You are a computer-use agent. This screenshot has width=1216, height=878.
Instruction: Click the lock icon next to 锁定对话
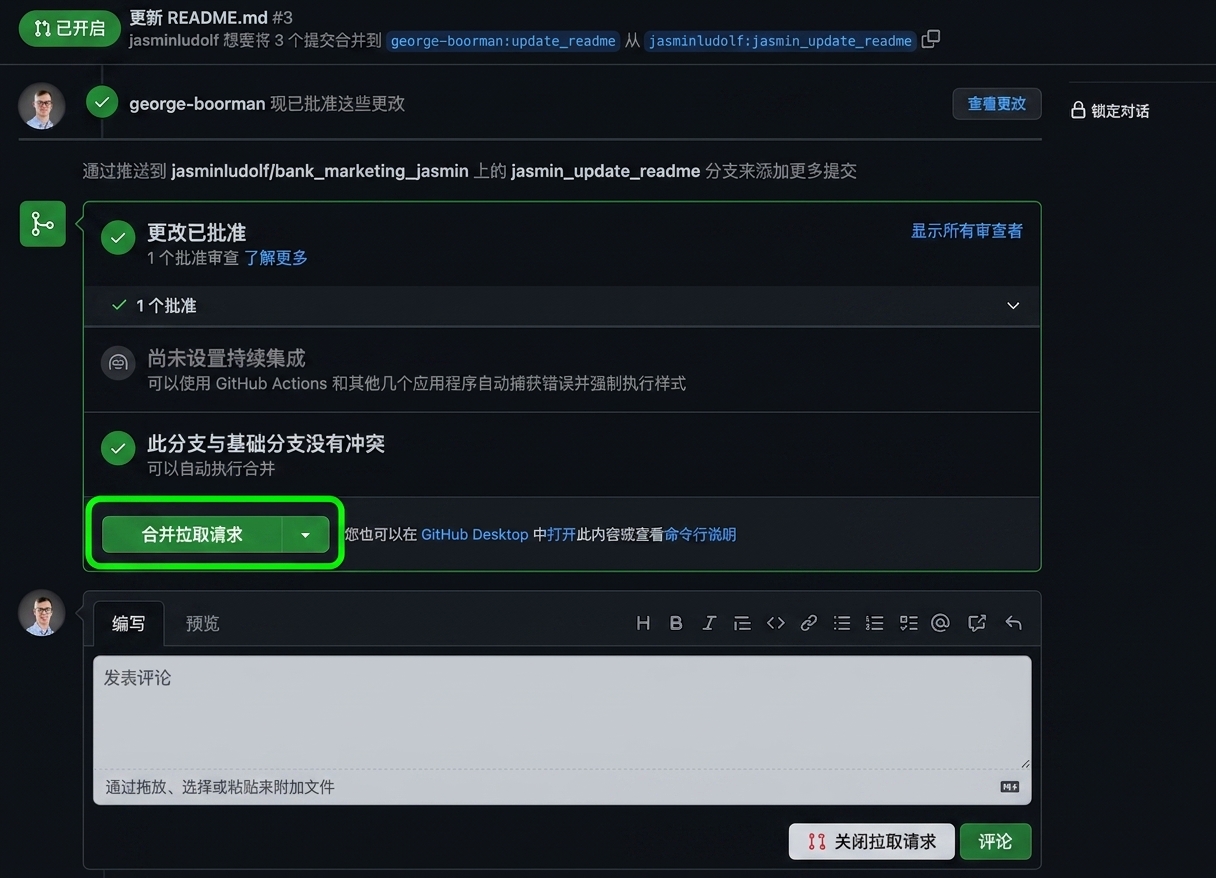pos(1078,110)
